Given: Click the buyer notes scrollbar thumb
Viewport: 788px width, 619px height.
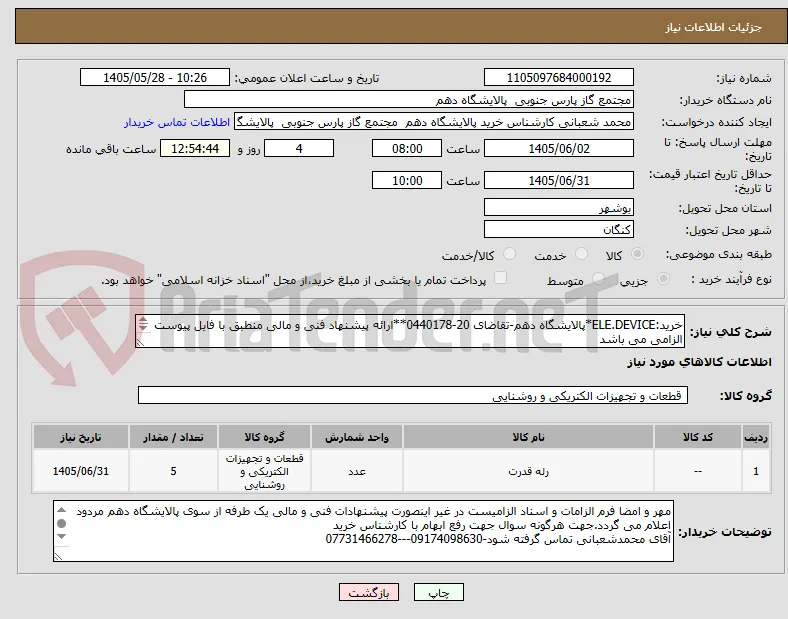Looking at the screenshot, I should pyautogui.click(x=61, y=524).
